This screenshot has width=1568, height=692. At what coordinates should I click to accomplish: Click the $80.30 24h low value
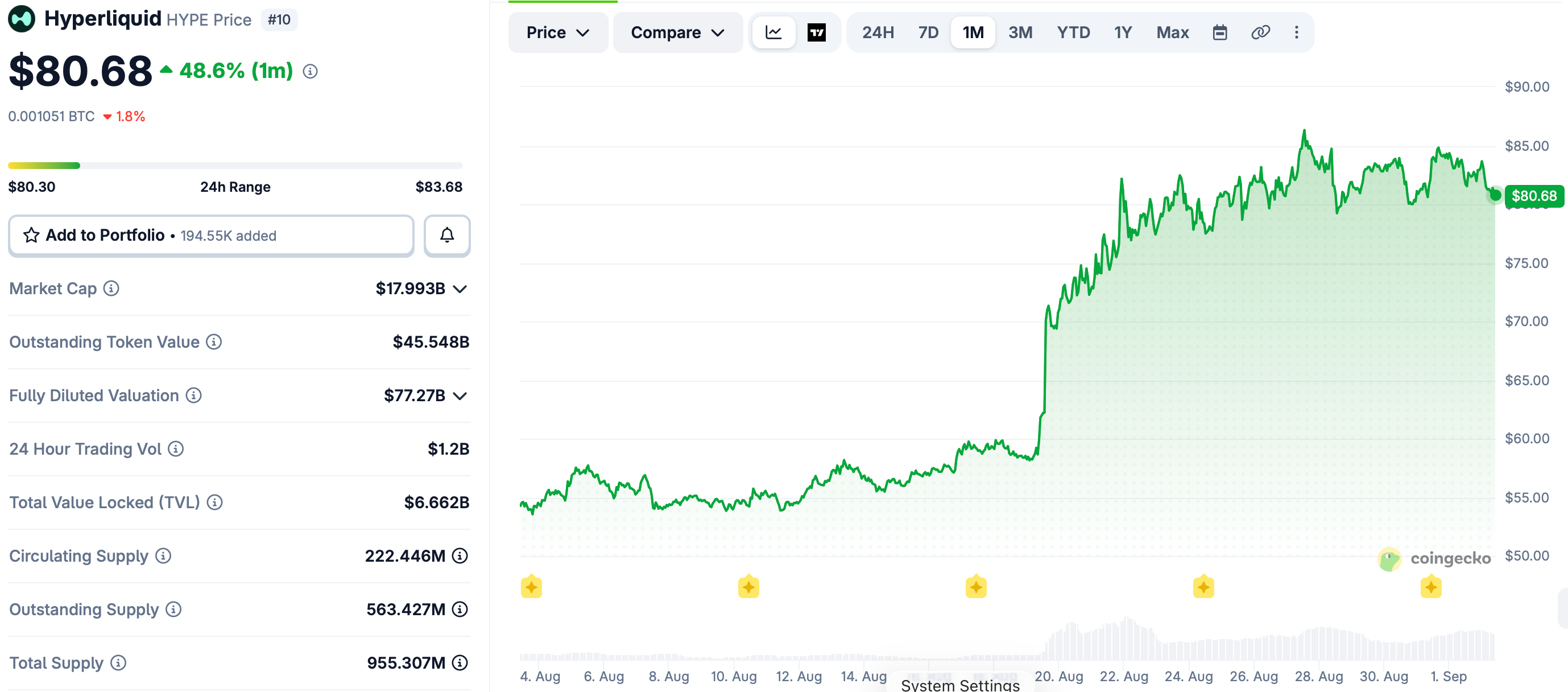click(x=32, y=187)
